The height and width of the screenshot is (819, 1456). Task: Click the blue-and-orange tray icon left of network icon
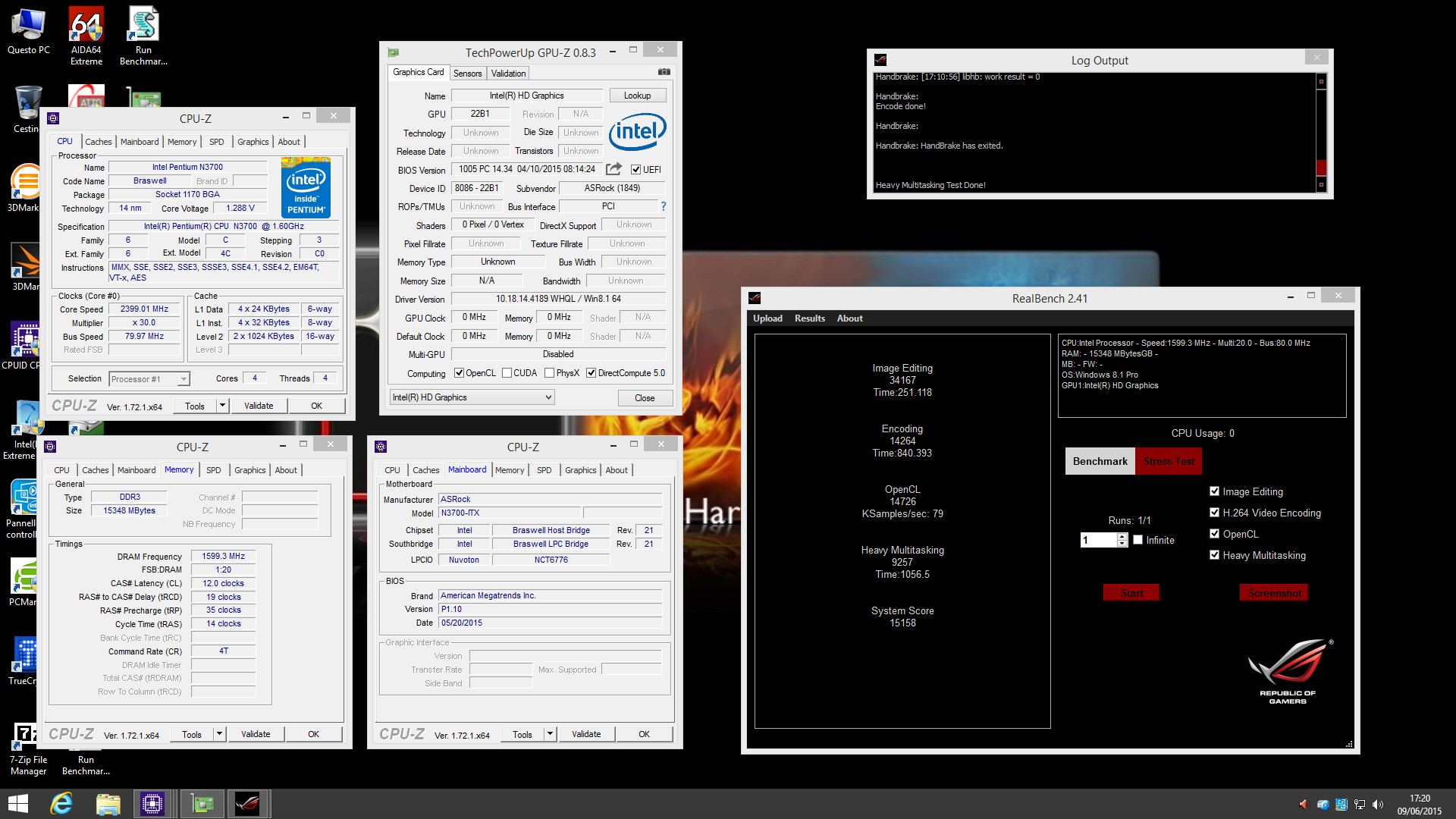pos(1341,804)
